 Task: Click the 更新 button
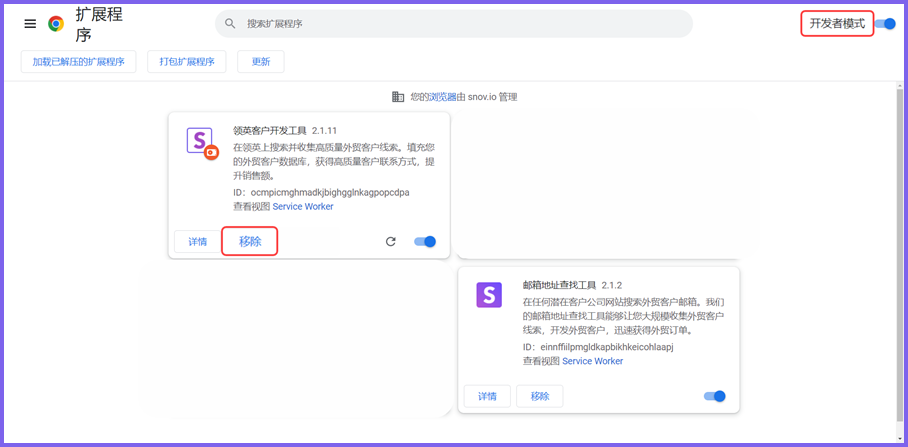point(261,62)
